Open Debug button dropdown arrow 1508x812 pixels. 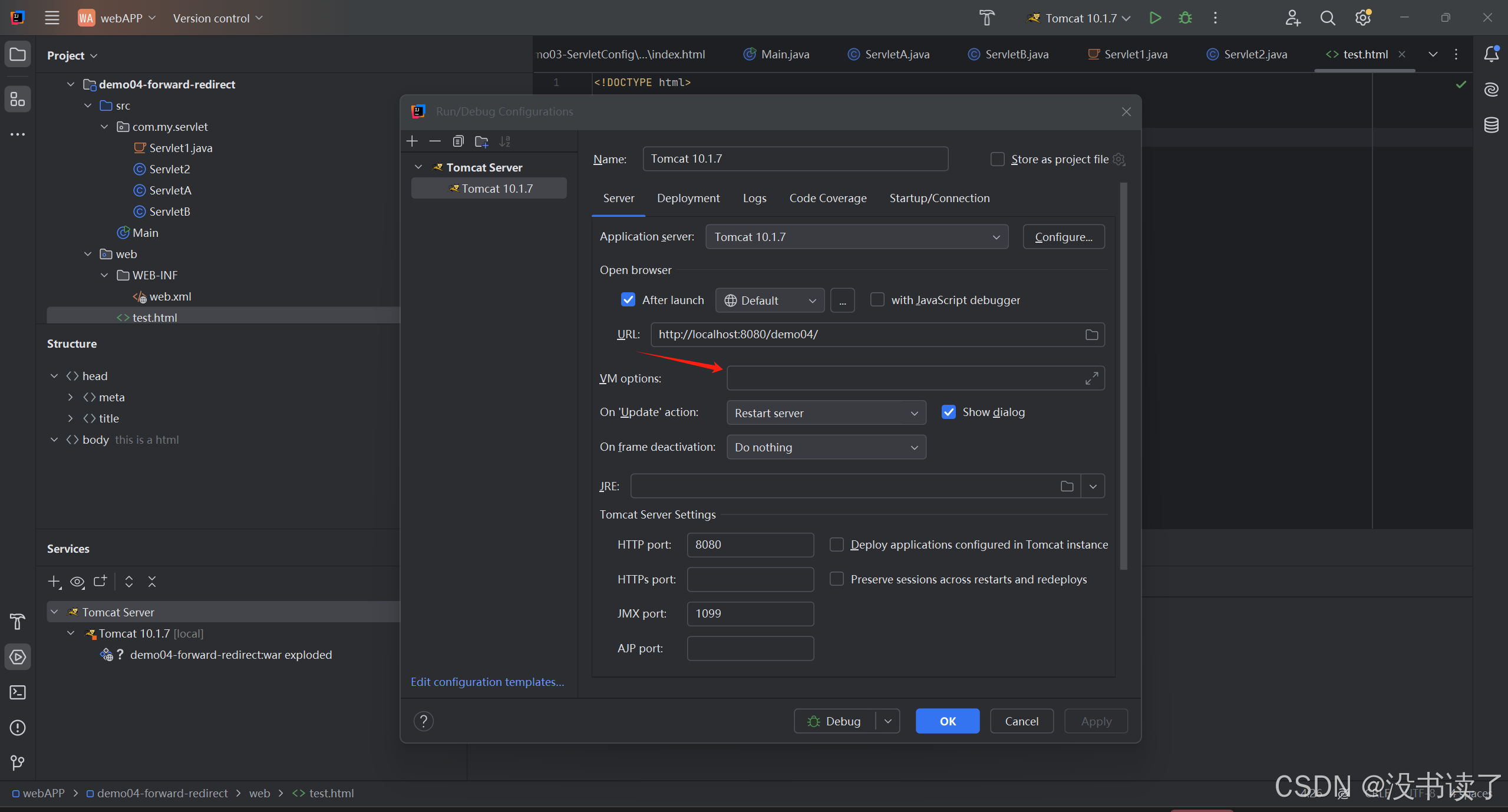point(887,721)
